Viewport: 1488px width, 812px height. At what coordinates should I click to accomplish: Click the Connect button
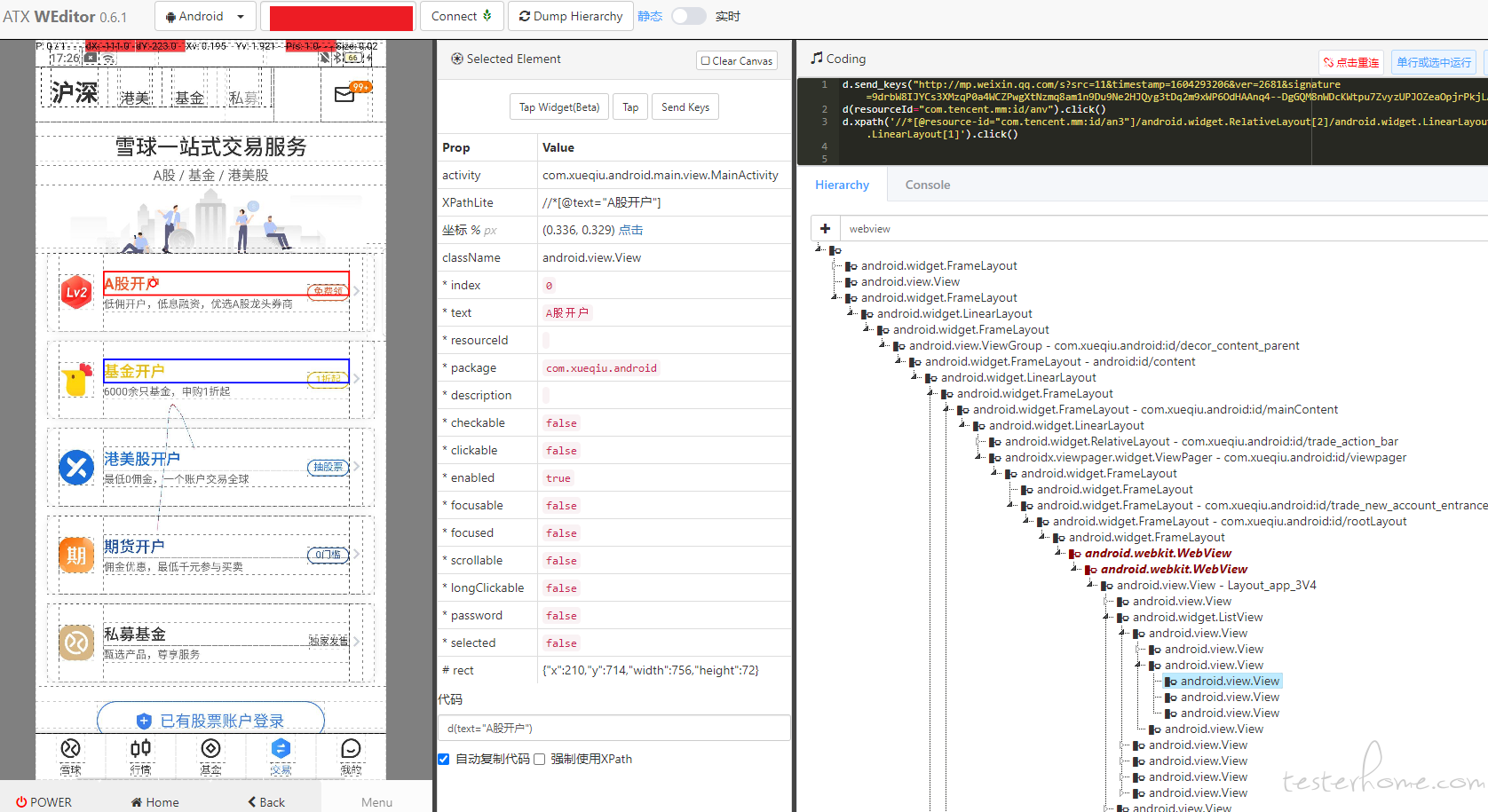462,16
